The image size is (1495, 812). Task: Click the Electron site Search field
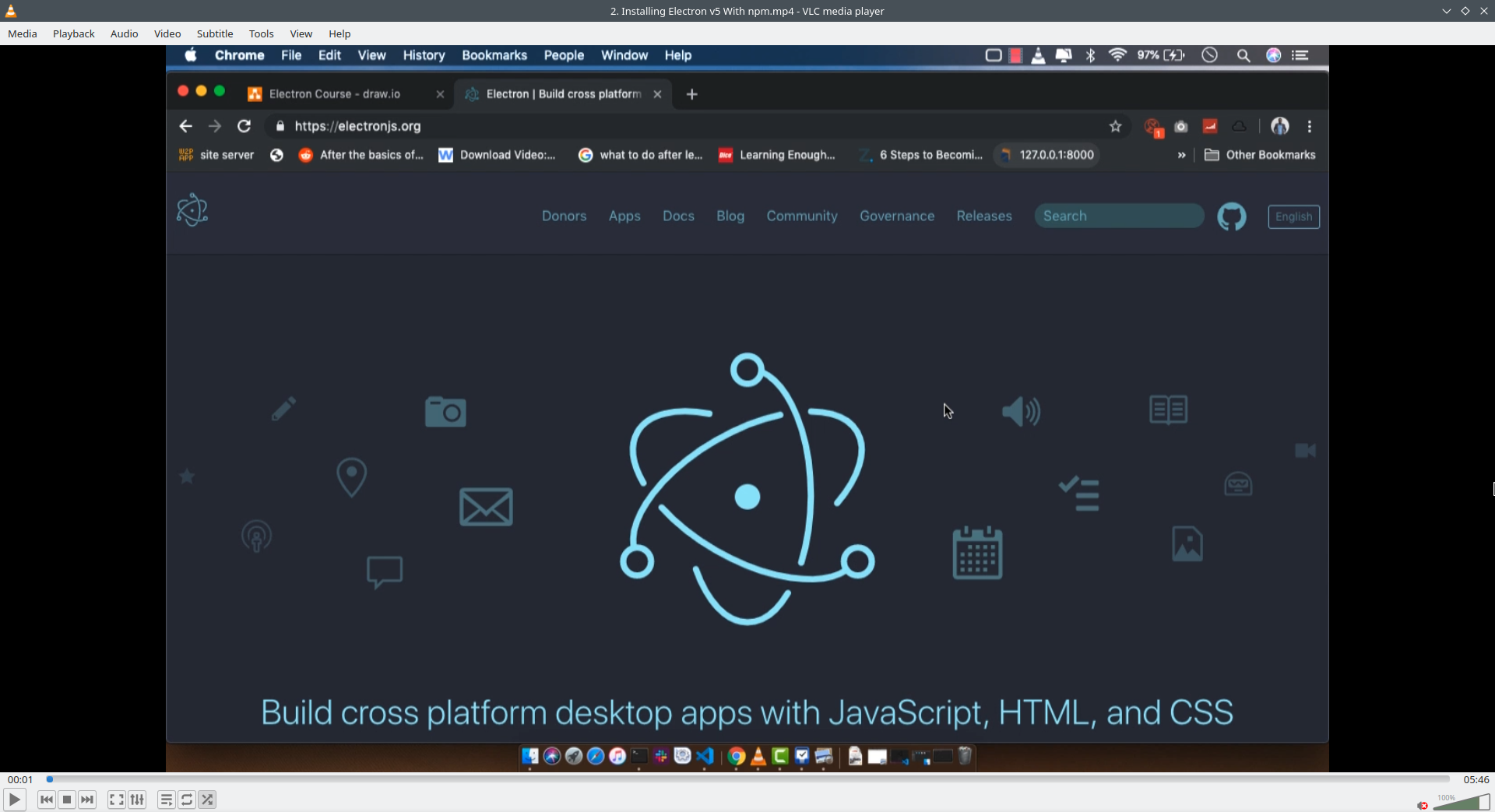[x=1119, y=216]
